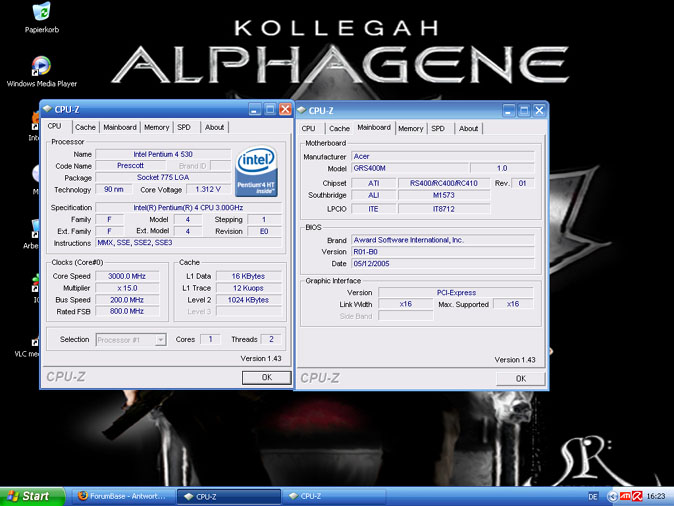Minimize the left CPU-Z window

[x=254, y=110]
